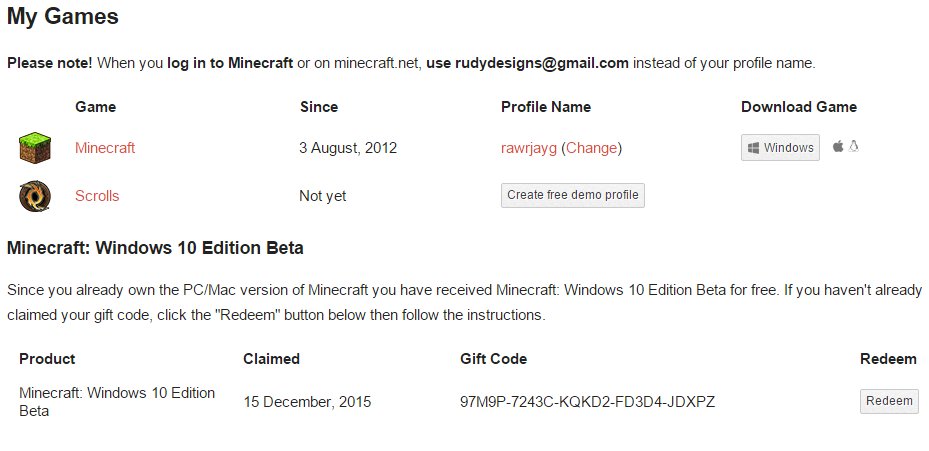Click the 15 December, 2015 claimed date

click(x=307, y=402)
